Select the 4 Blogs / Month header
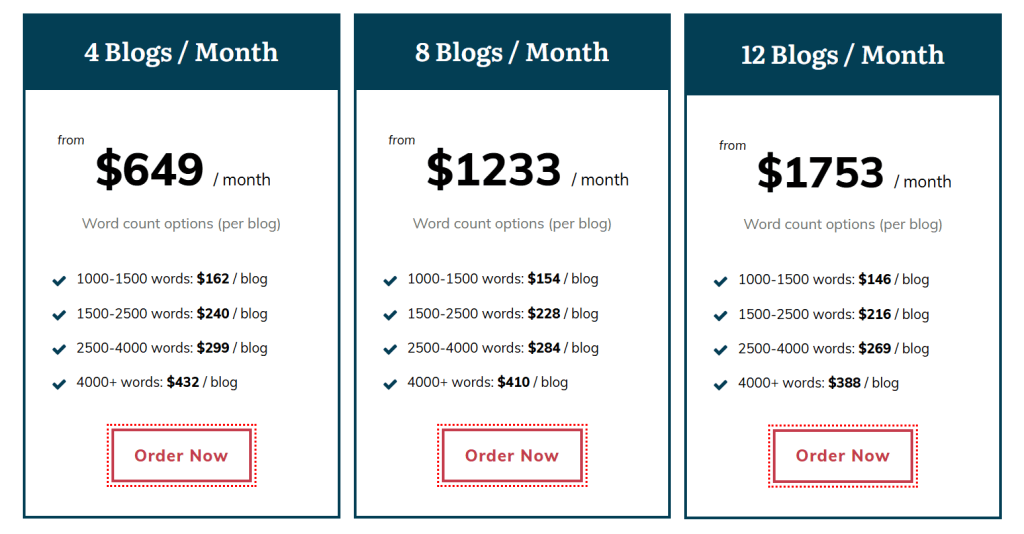Screen dimensions: 1024x534 (181, 52)
